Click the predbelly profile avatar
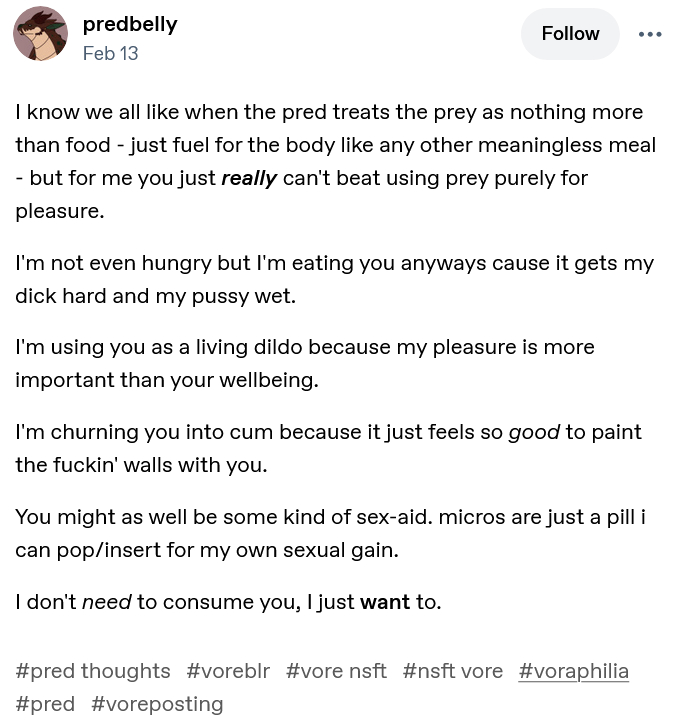Image resolution: width=685 pixels, height=726 pixels. pyautogui.click(x=40, y=33)
